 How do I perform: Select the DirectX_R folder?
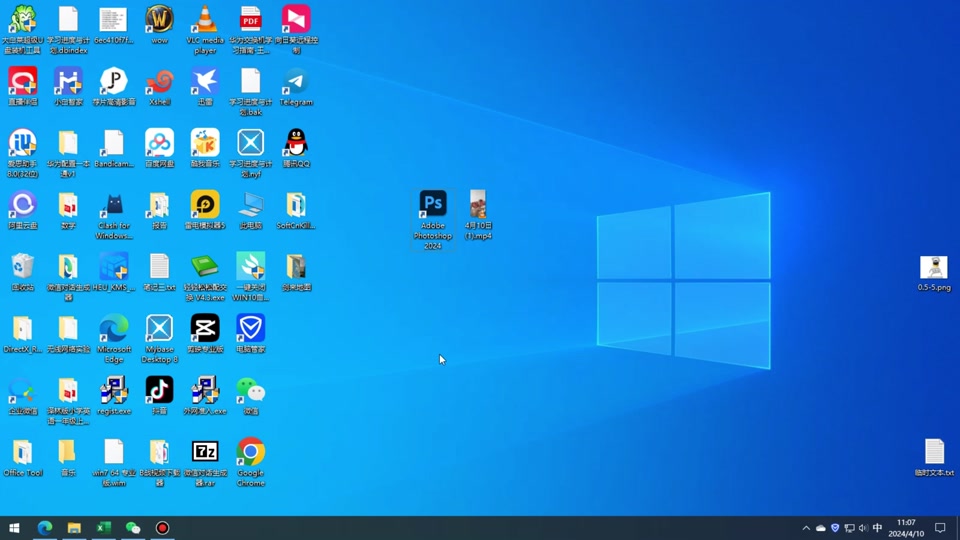[x=23, y=334]
